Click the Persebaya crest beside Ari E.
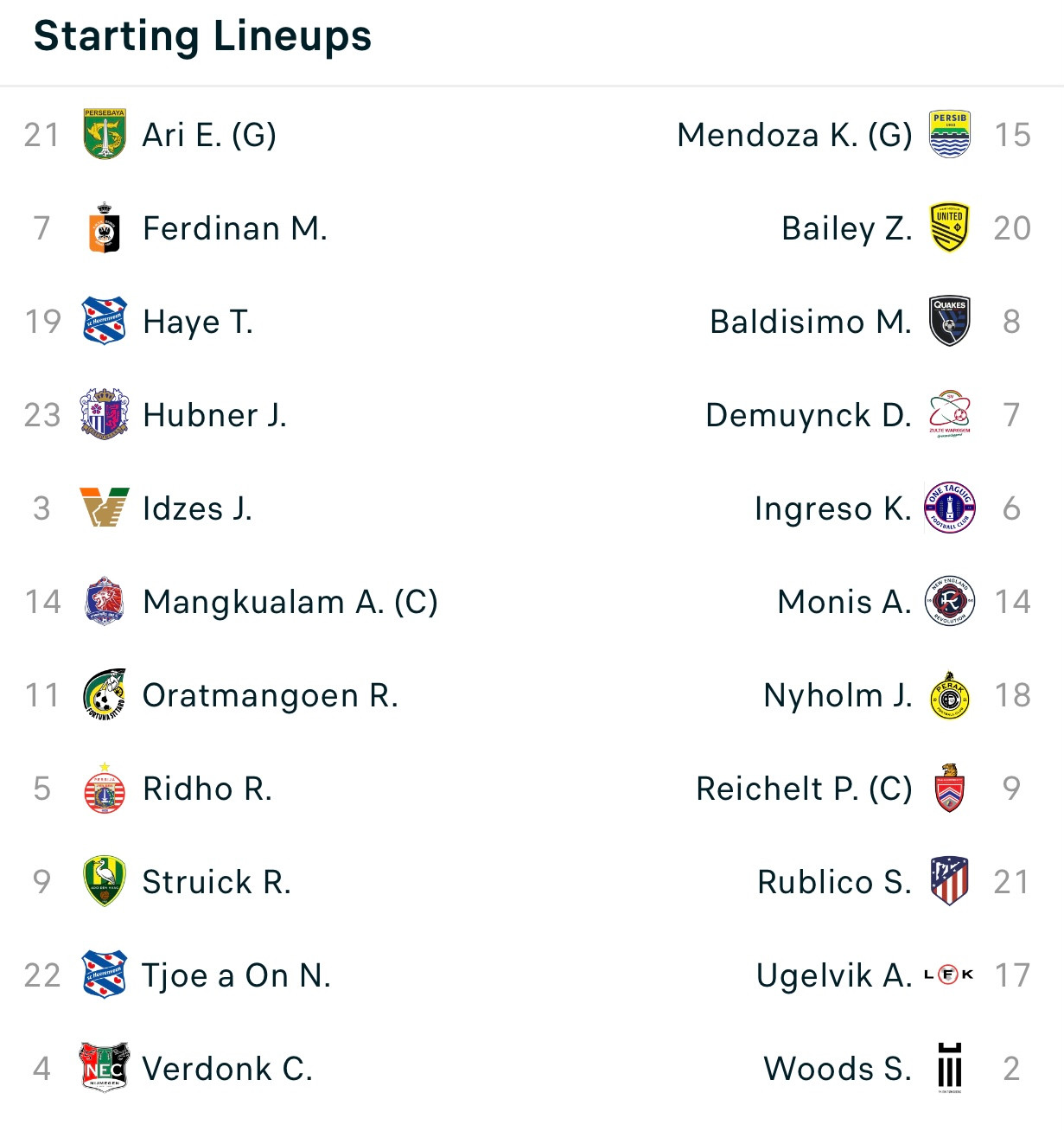 [105, 134]
